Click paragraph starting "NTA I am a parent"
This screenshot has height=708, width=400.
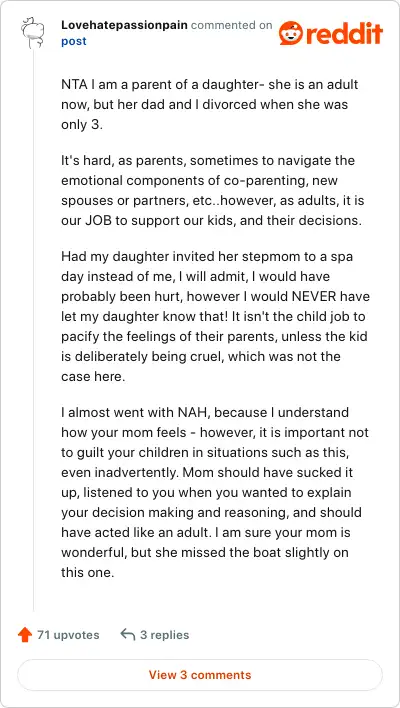205,105
